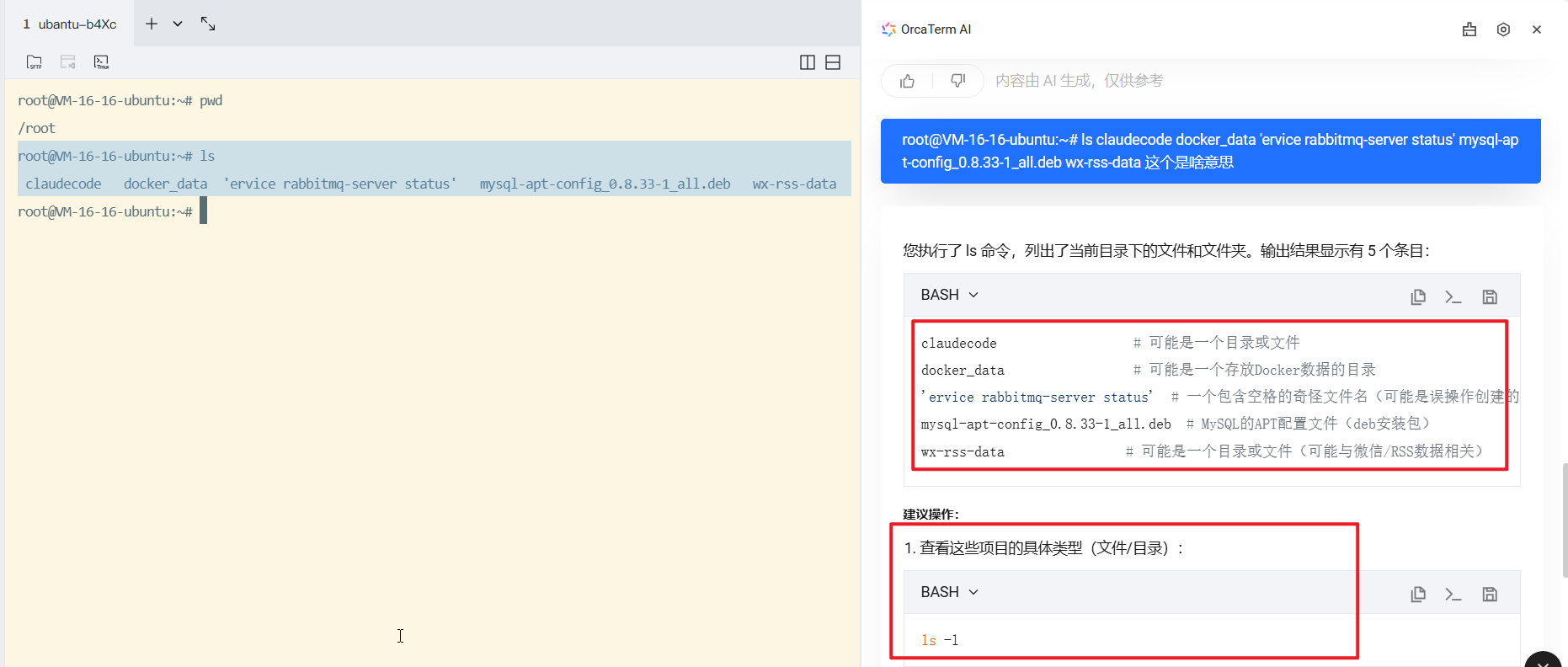Split the terminal into stacked rows
The width and height of the screenshot is (1568, 667).
(x=833, y=62)
